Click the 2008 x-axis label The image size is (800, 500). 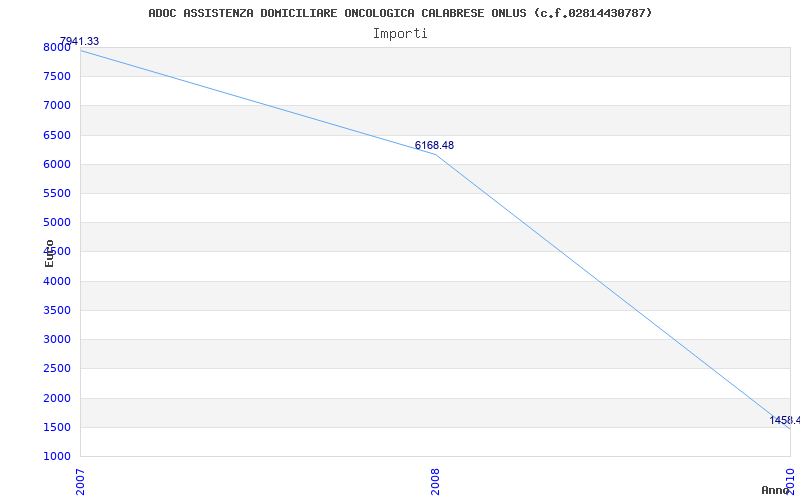[x=435, y=482]
